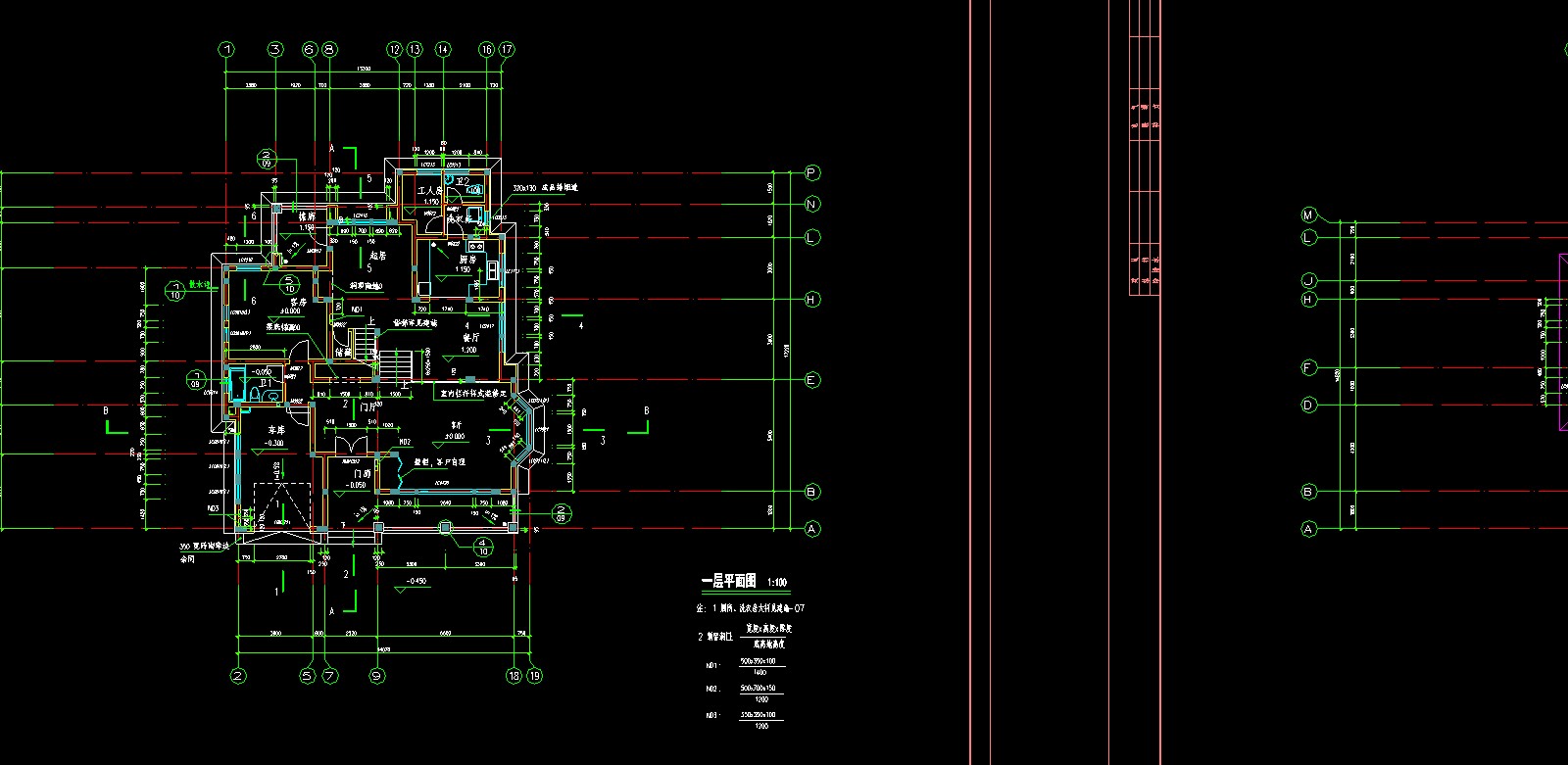Select the 1.200 elevation under 餐厅
Screen dimensions: 1568x765
click(469, 350)
